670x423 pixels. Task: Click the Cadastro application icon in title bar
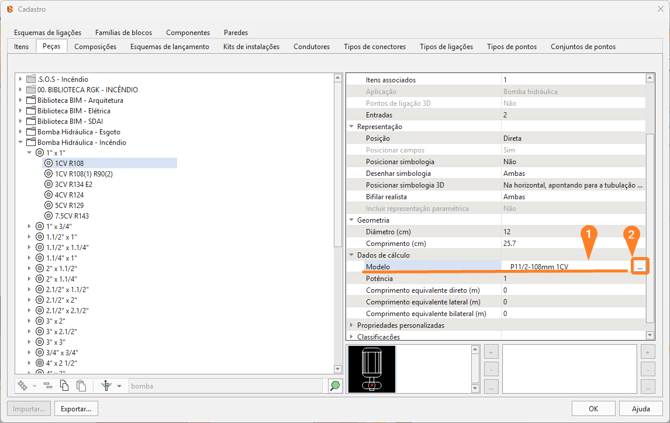[x=10, y=9]
